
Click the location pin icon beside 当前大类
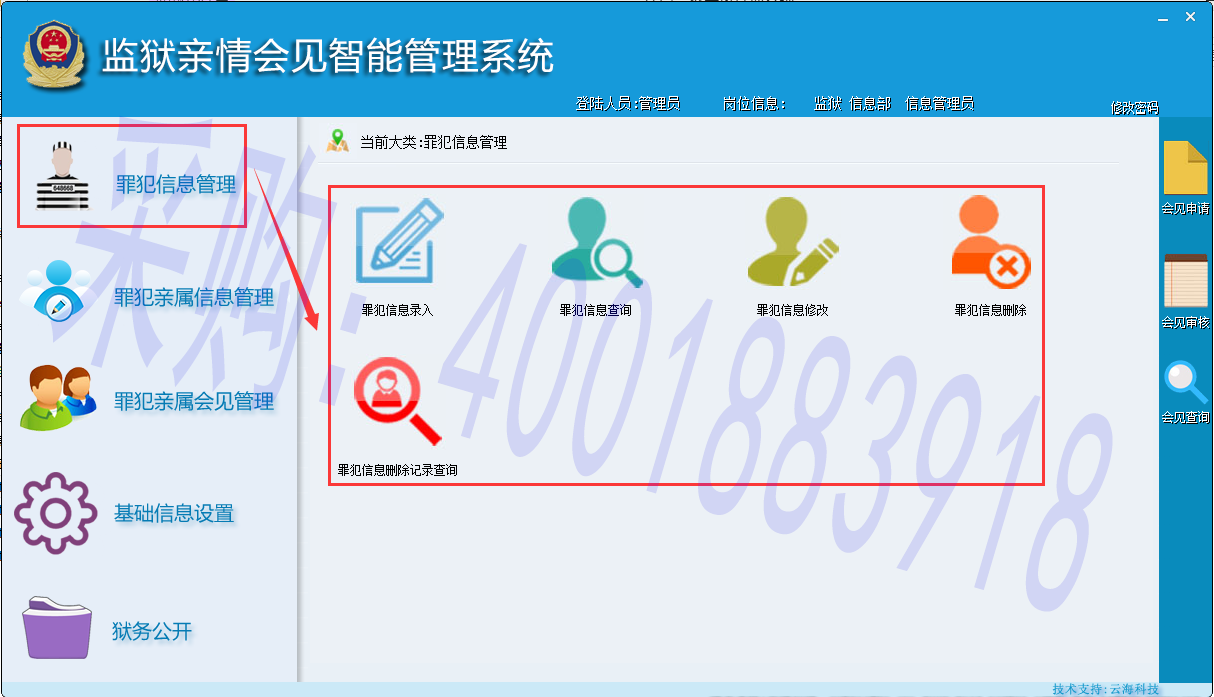[x=338, y=141]
